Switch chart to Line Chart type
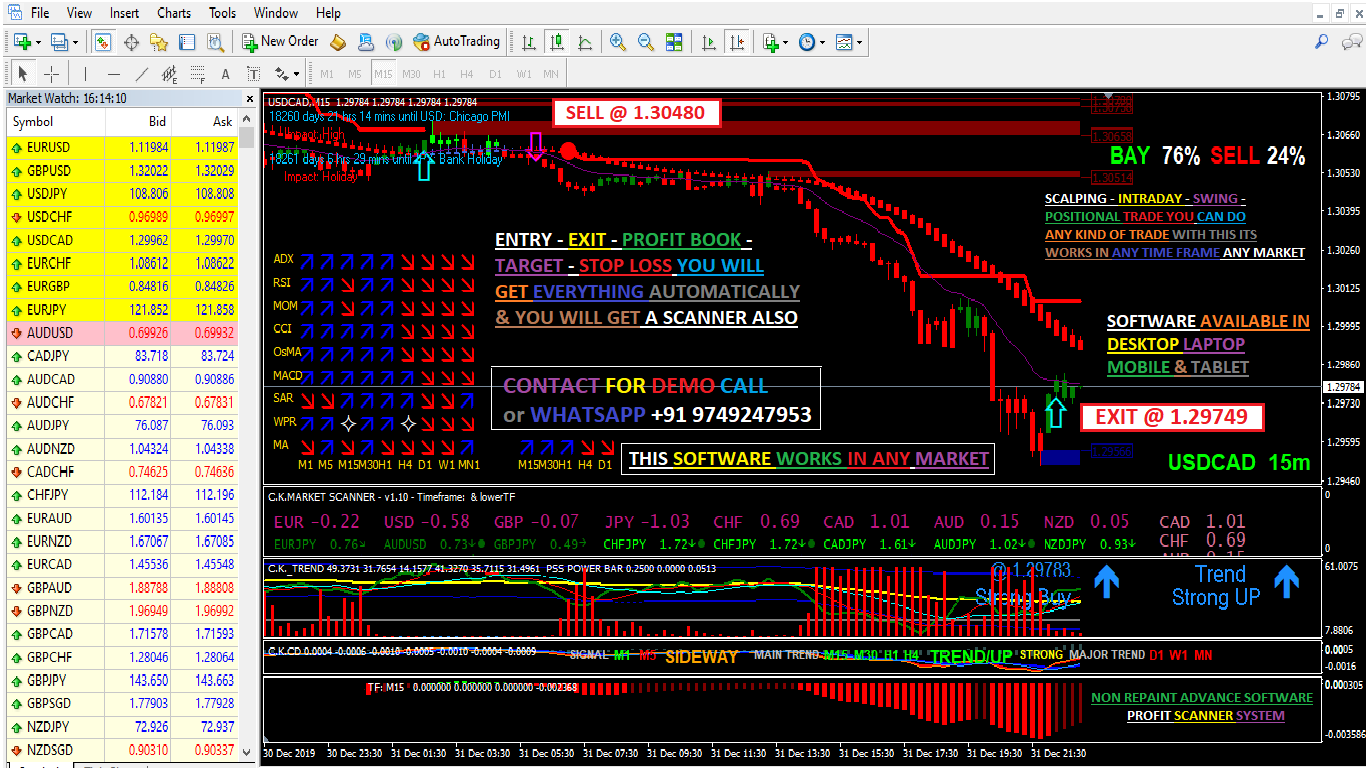The height and width of the screenshot is (768, 1366). 585,42
